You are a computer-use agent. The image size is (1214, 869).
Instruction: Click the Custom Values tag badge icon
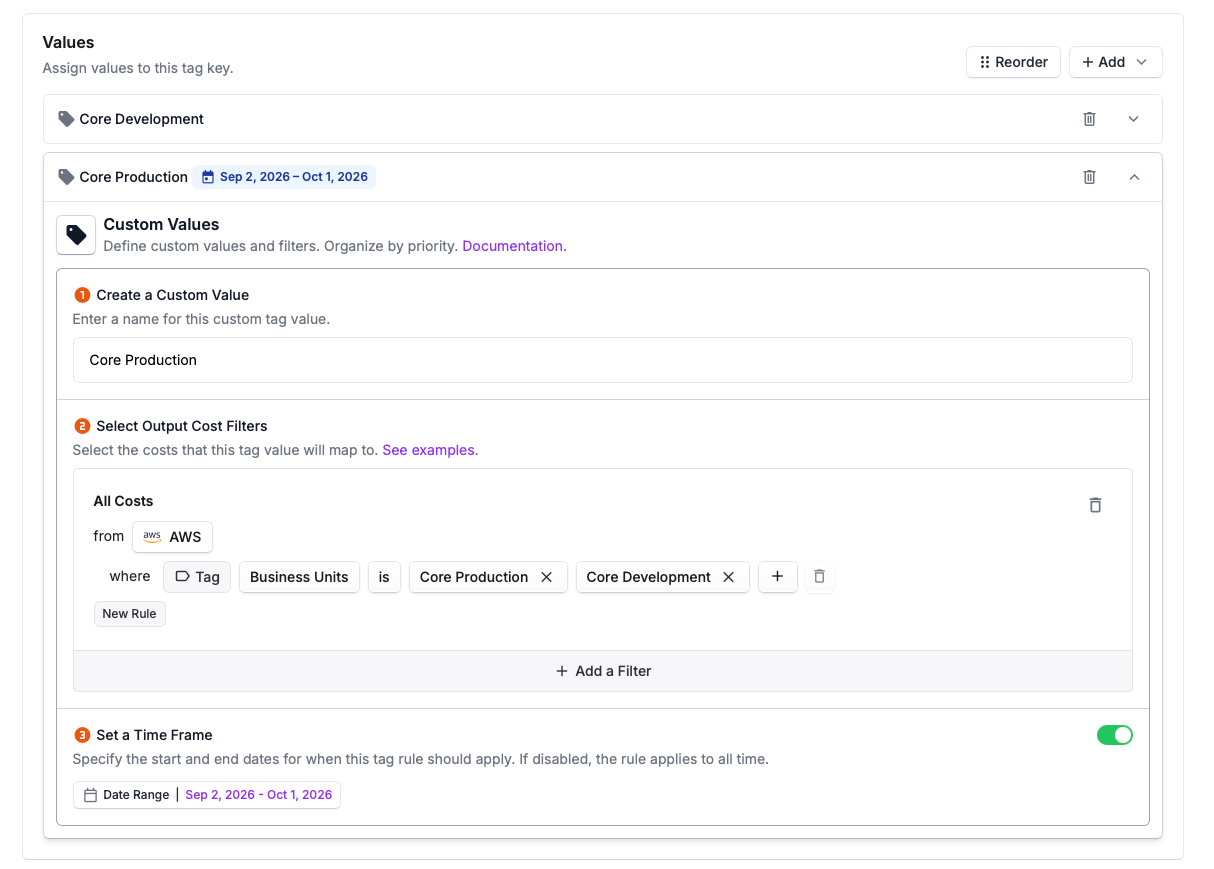pyautogui.click(x=76, y=234)
